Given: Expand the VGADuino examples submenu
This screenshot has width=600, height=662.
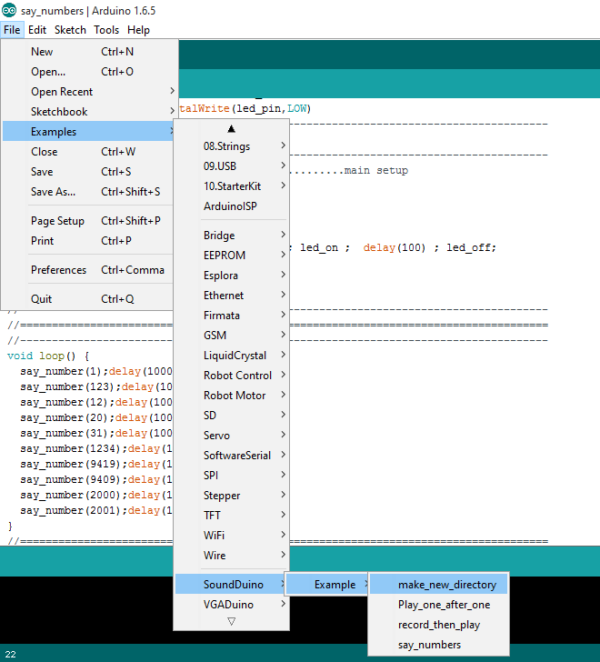Looking at the screenshot, I should [x=231, y=604].
